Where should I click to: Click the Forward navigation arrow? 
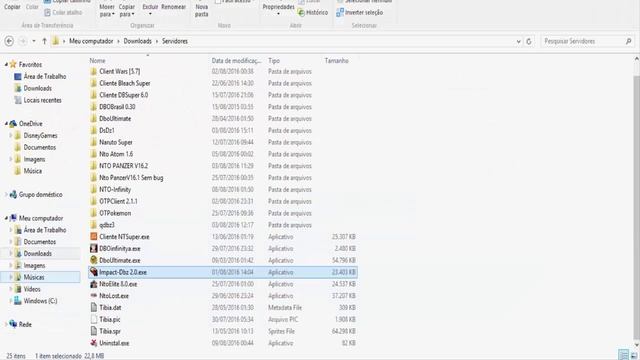coord(23,41)
